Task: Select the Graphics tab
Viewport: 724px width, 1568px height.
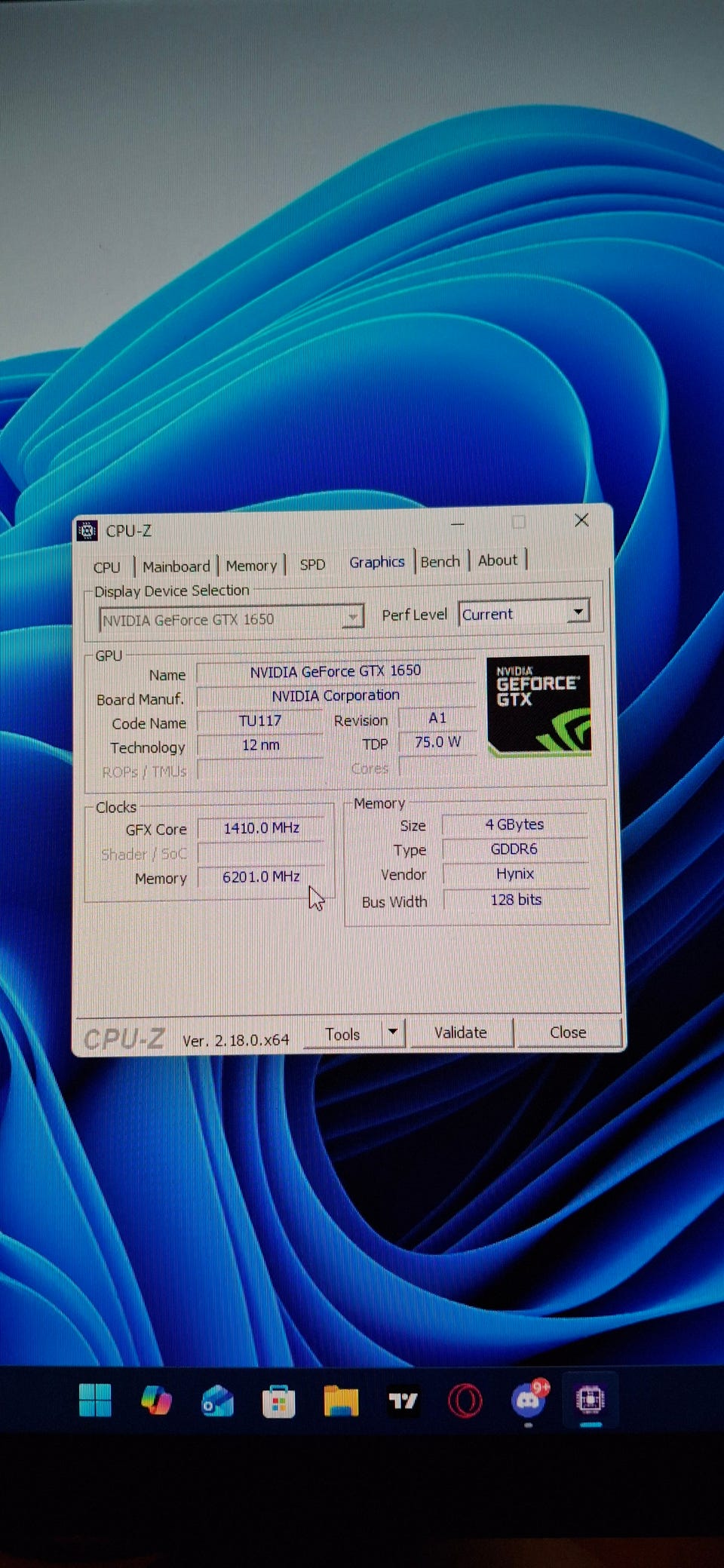Action: 376,562
